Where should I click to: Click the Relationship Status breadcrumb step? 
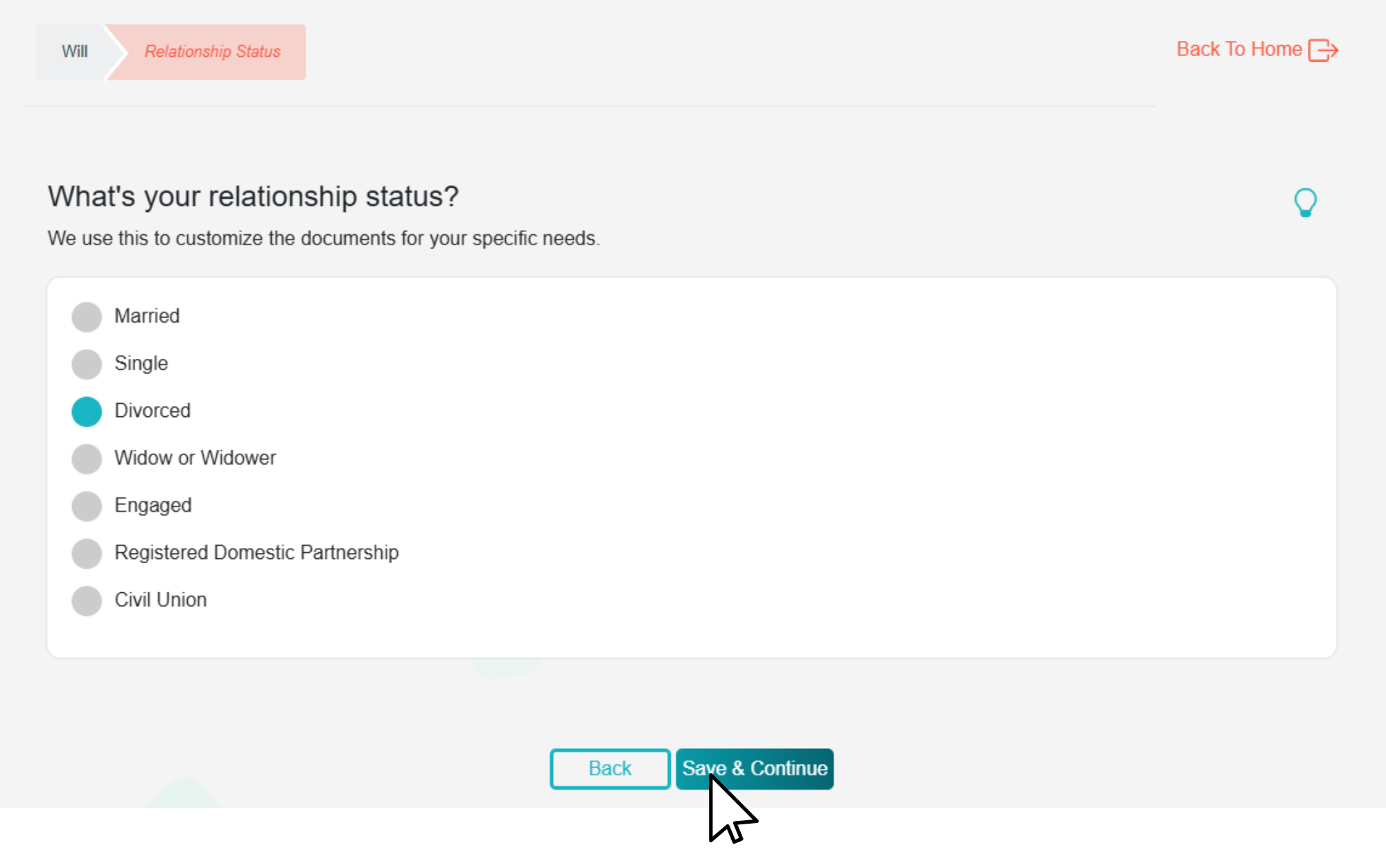212,52
